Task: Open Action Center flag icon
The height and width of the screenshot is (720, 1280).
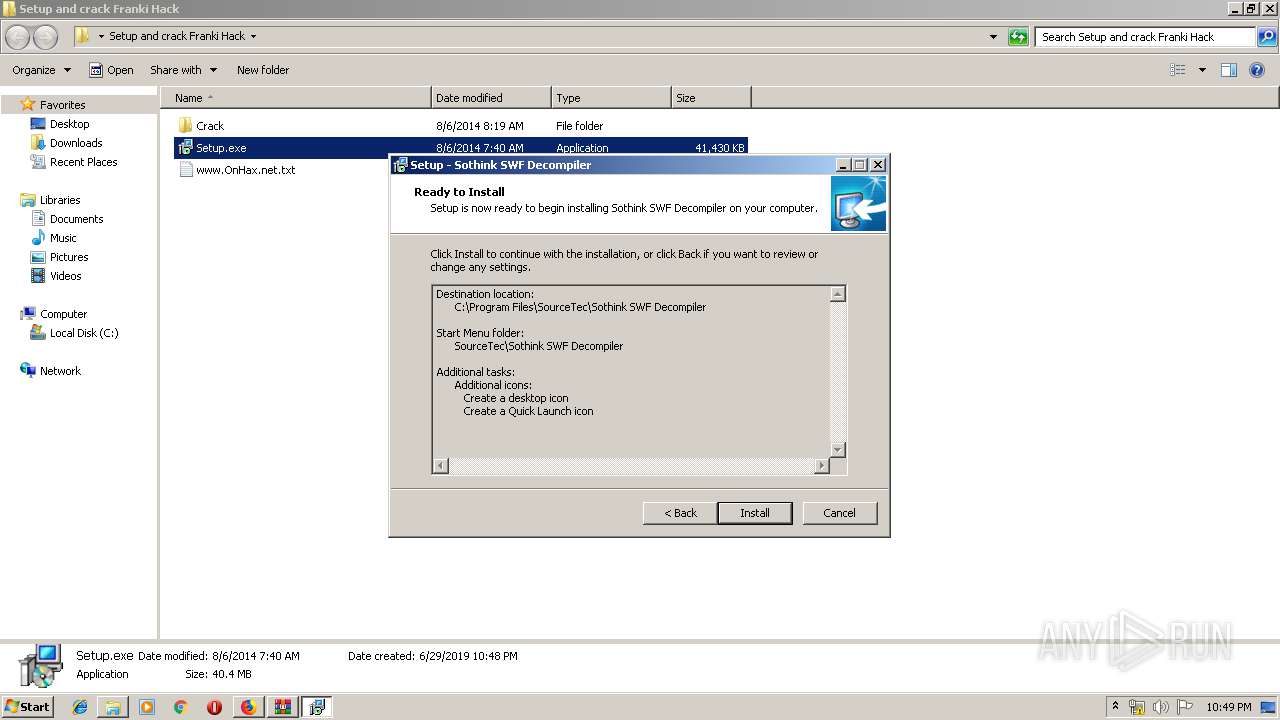Action: (x=1184, y=707)
